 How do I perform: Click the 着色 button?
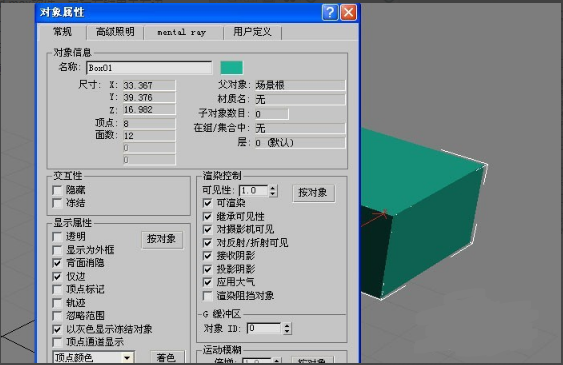tap(166, 357)
